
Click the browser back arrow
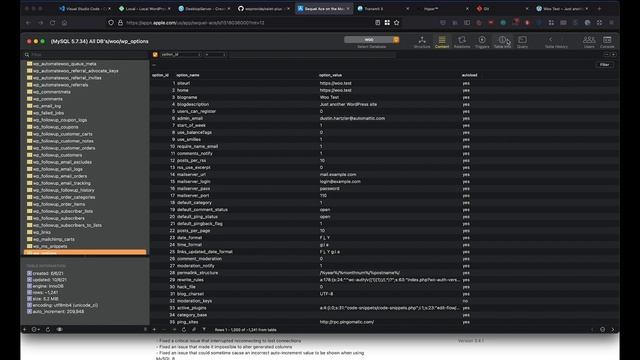[x=28, y=23]
